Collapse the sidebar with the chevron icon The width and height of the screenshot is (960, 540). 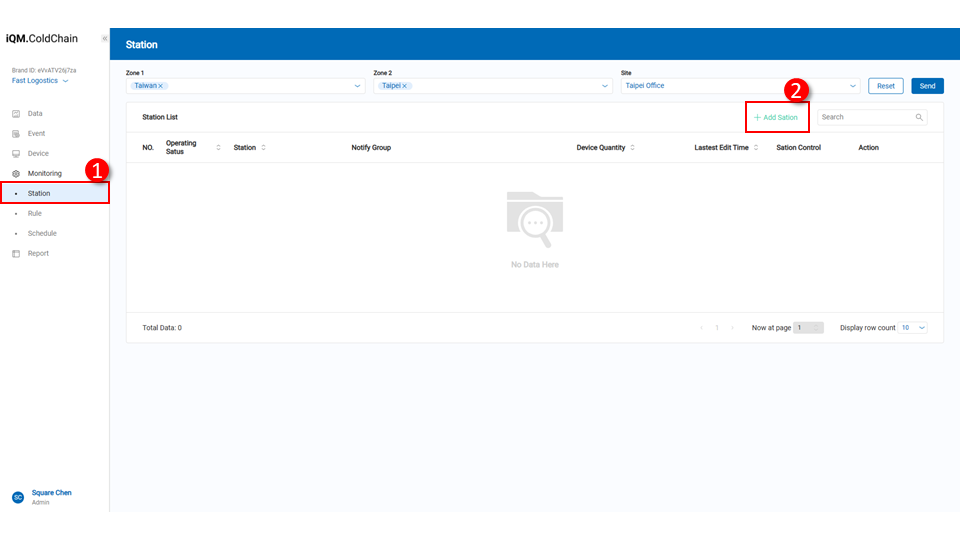(104, 39)
